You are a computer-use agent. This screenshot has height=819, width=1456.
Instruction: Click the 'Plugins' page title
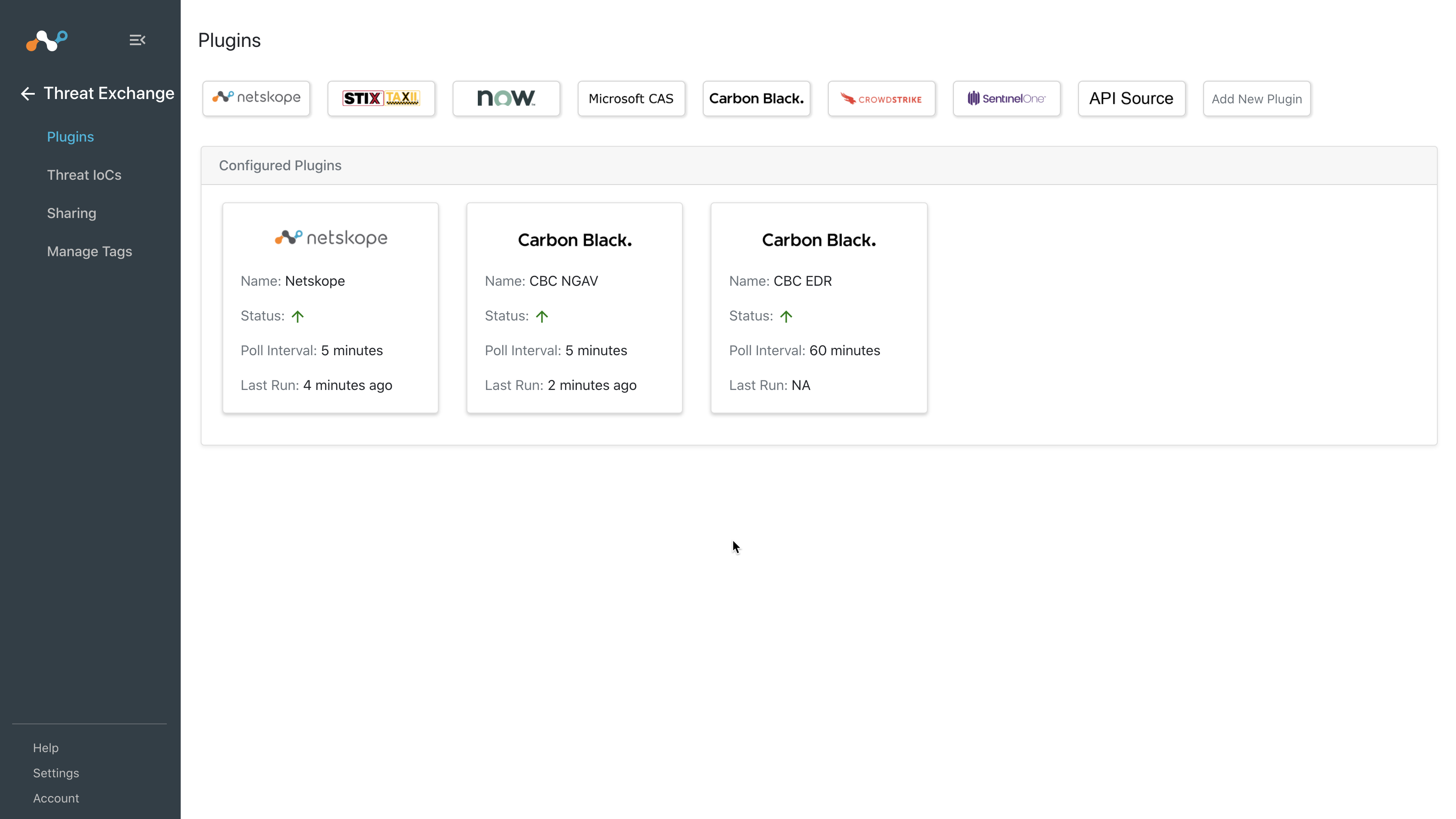(x=229, y=41)
